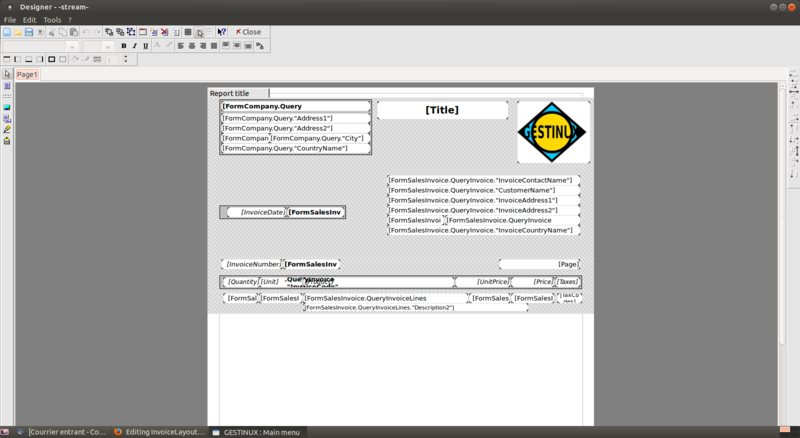Click the vertical align top icon
Image resolution: width=800 pixels, height=438 pixels.
click(x=226, y=46)
